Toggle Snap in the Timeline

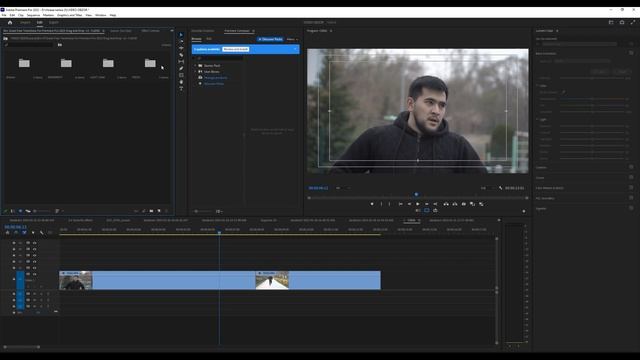pyautogui.click(x=16, y=233)
